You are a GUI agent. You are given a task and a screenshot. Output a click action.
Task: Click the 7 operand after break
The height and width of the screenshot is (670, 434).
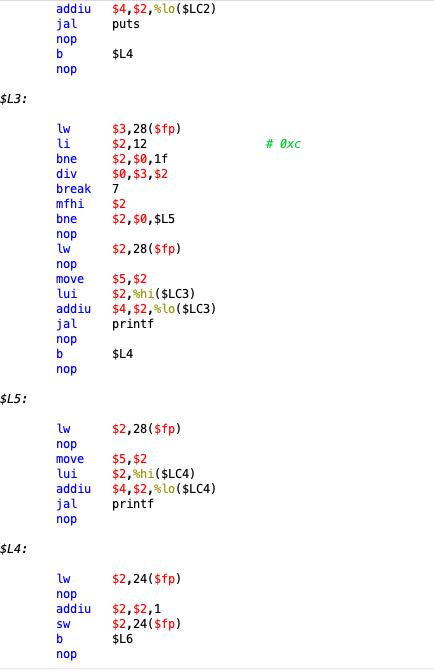coord(115,189)
